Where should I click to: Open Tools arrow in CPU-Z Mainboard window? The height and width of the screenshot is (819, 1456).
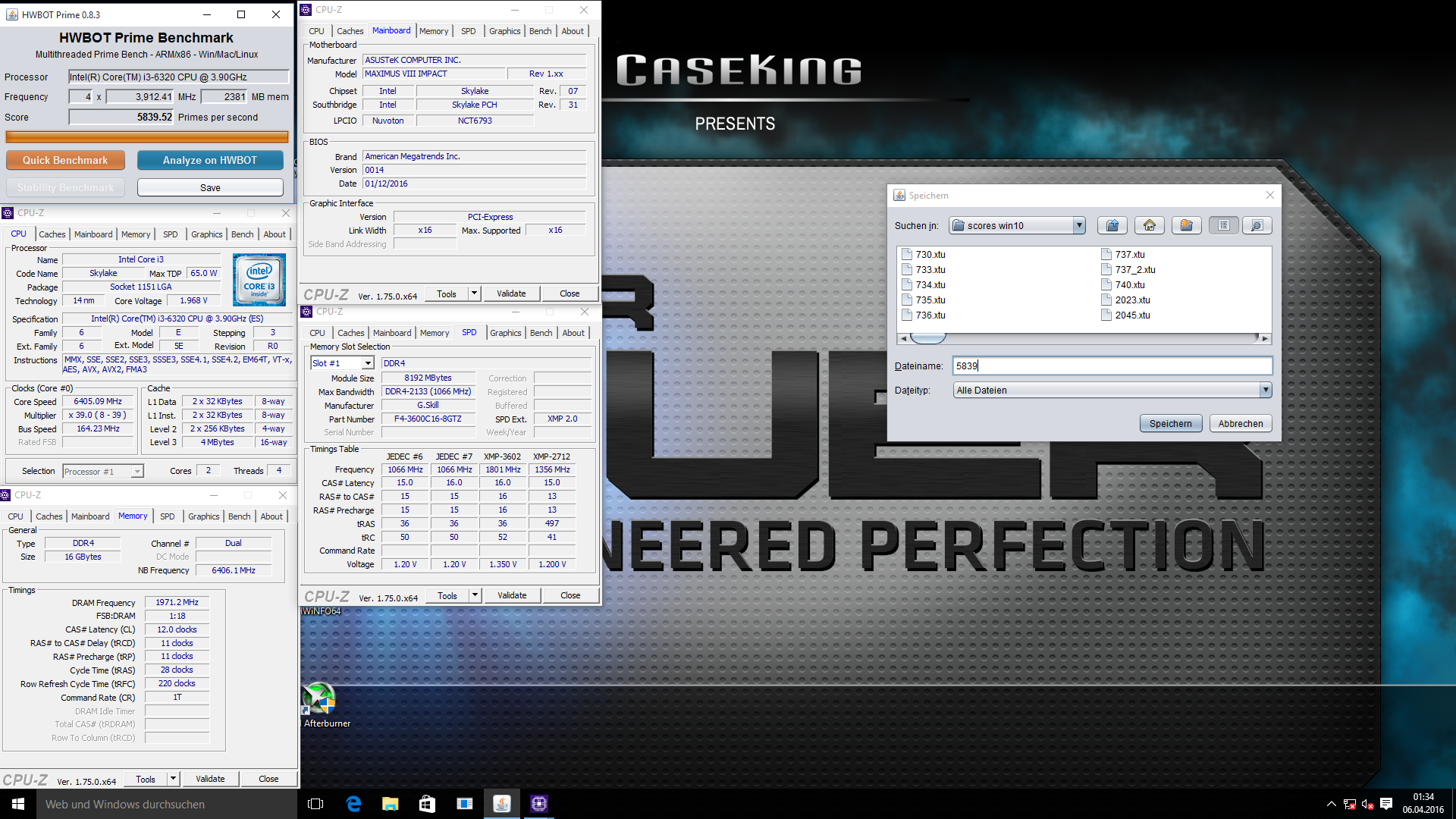tap(475, 293)
